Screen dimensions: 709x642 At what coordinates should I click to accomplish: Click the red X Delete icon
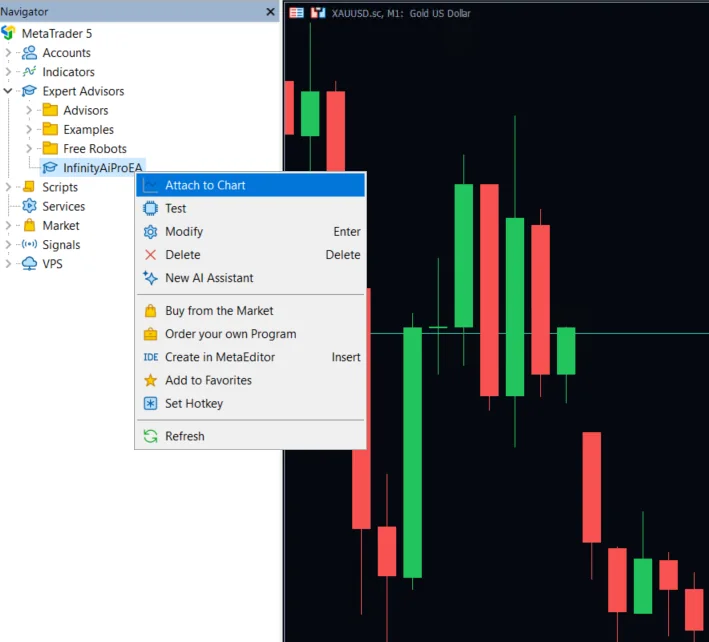[150, 255]
